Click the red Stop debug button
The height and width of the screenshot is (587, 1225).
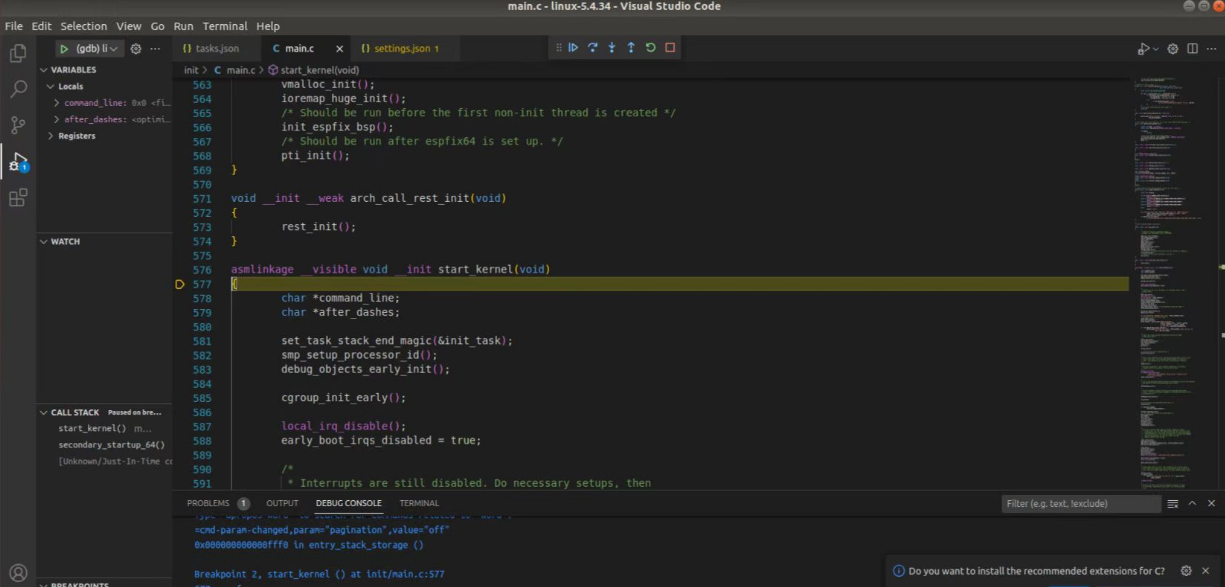click(670, 47)
